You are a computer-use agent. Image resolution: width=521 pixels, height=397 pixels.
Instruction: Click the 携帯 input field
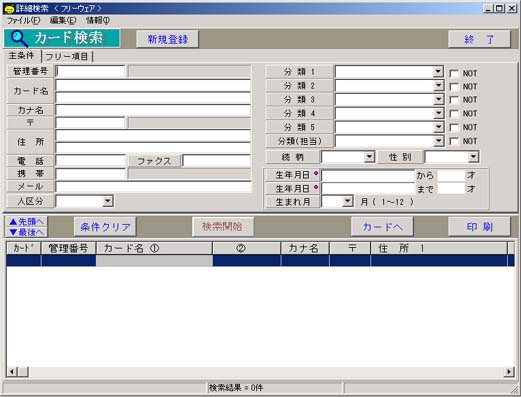point(90,174)
